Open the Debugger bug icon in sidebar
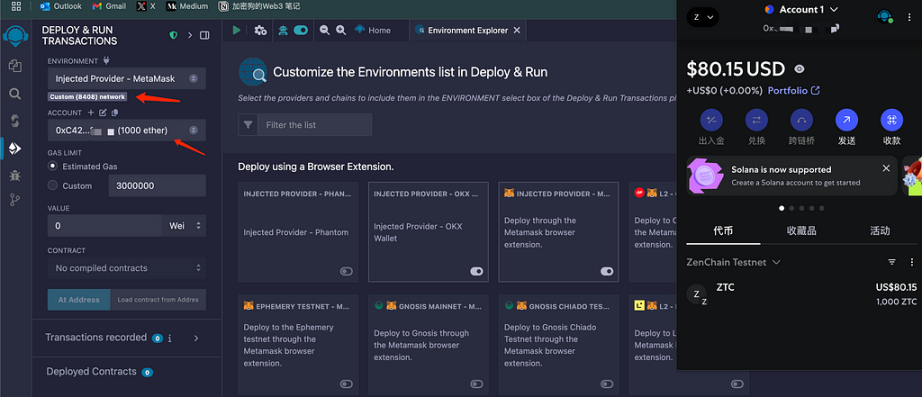The width and height of the screenshot is (922, 397). point(15,175)
